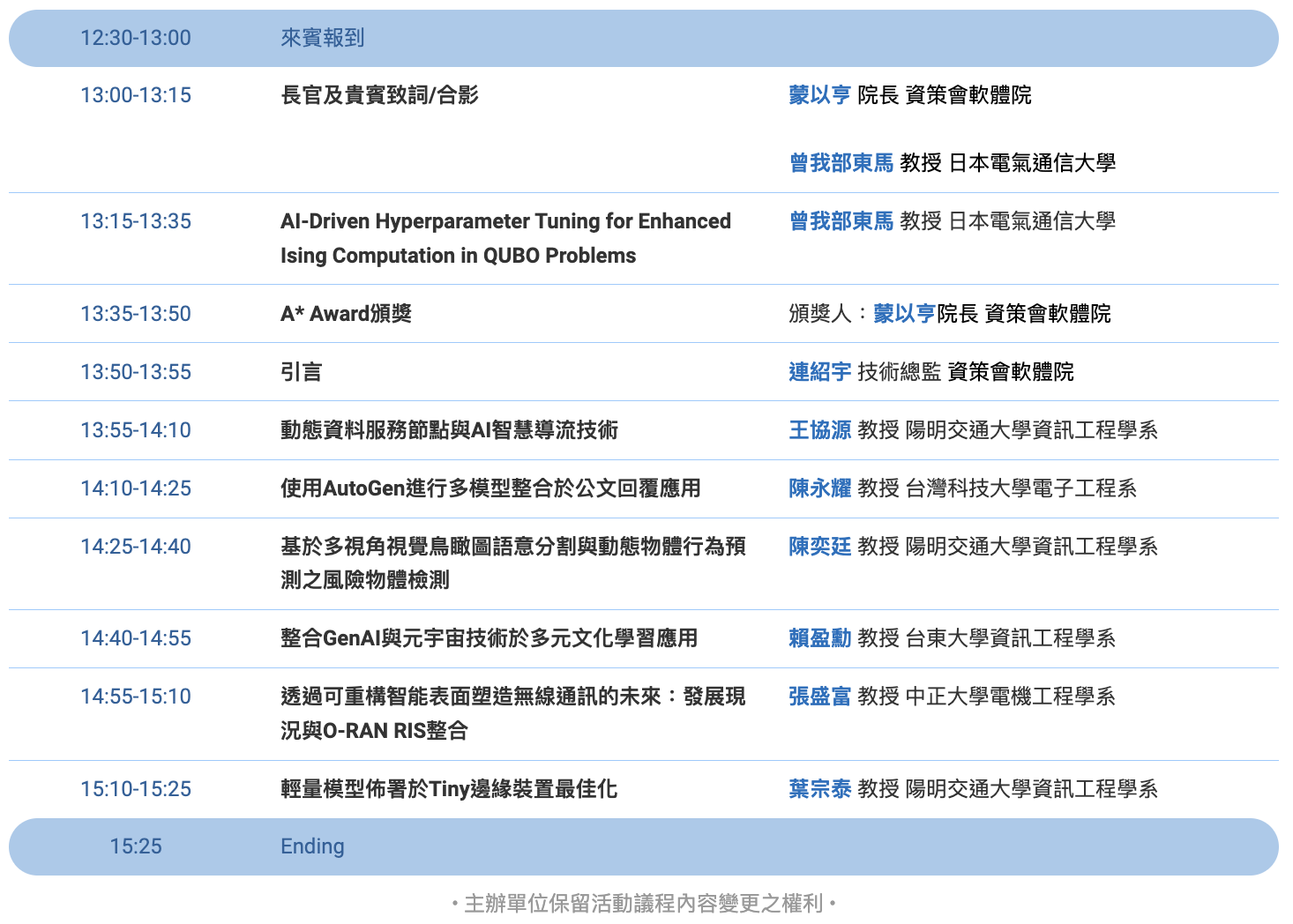Open 曾我部東馬 link beside the AI-Driven Hyperparameter talk

(x=841, y=221)
